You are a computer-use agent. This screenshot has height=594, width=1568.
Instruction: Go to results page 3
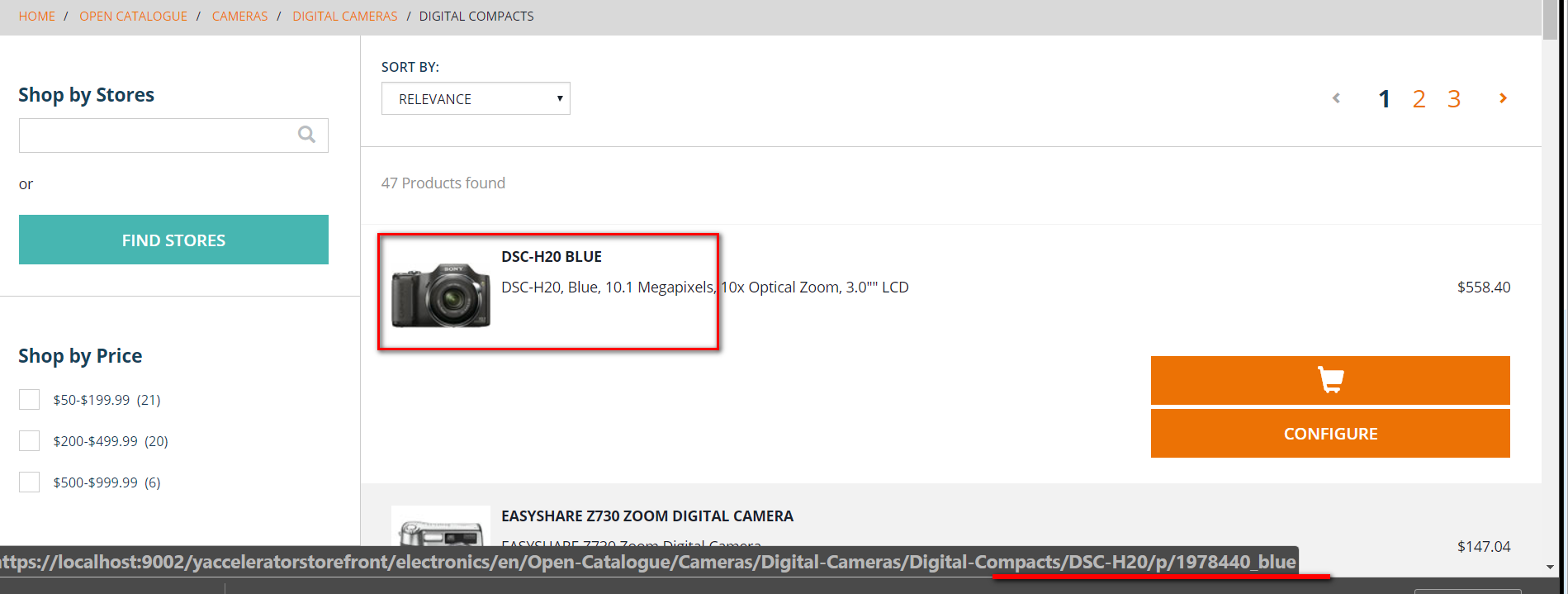point(1454,99)
